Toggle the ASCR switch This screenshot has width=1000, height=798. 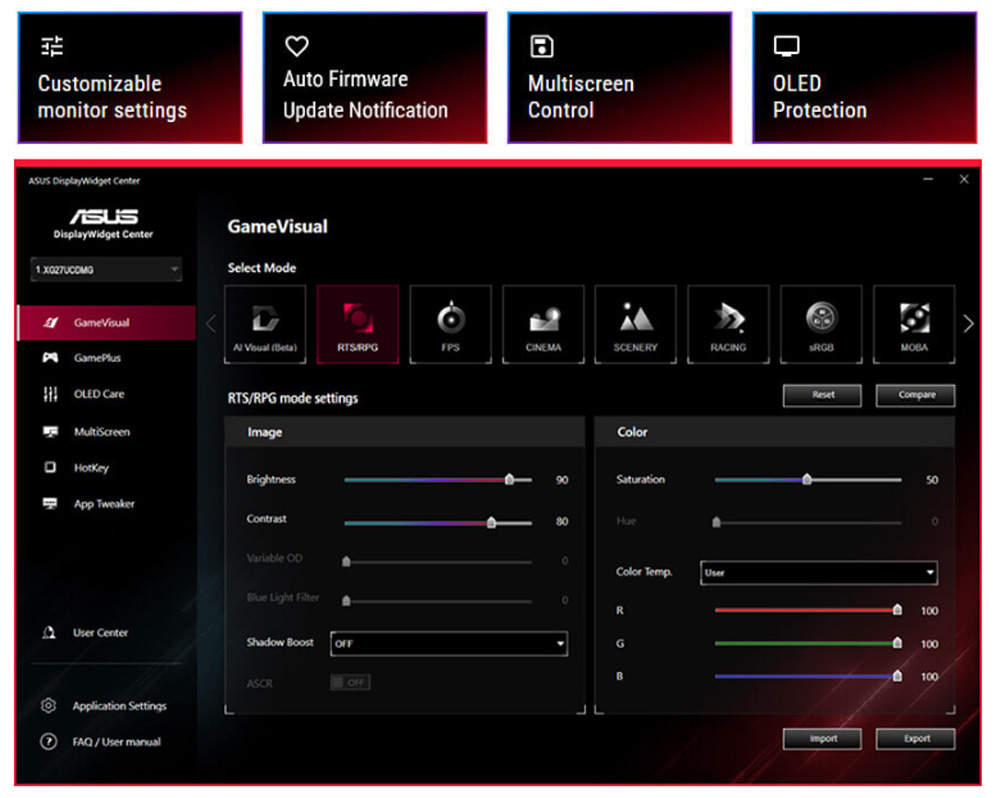(x=350, y=682)
